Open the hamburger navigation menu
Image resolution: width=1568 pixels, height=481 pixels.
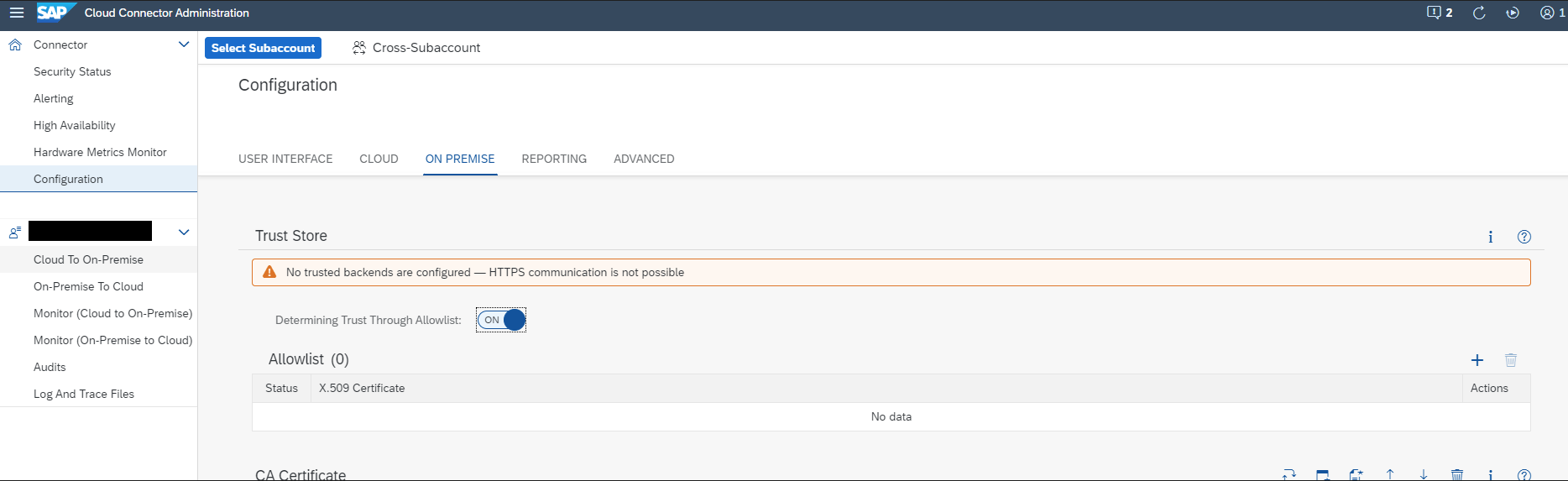pyautogui.click(x=16, y=13)
